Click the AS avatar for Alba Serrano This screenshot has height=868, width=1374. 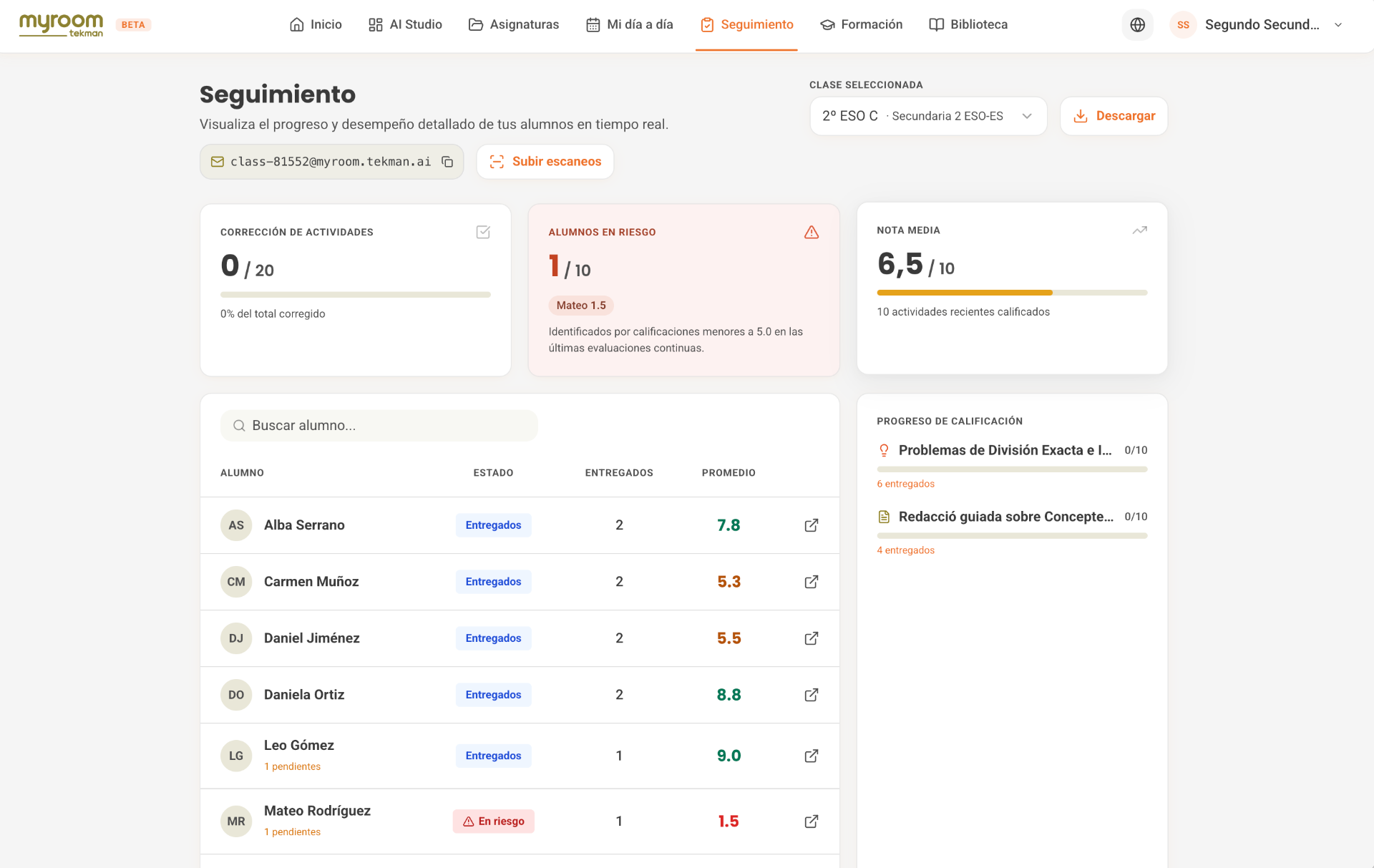(x=236, y=525)
